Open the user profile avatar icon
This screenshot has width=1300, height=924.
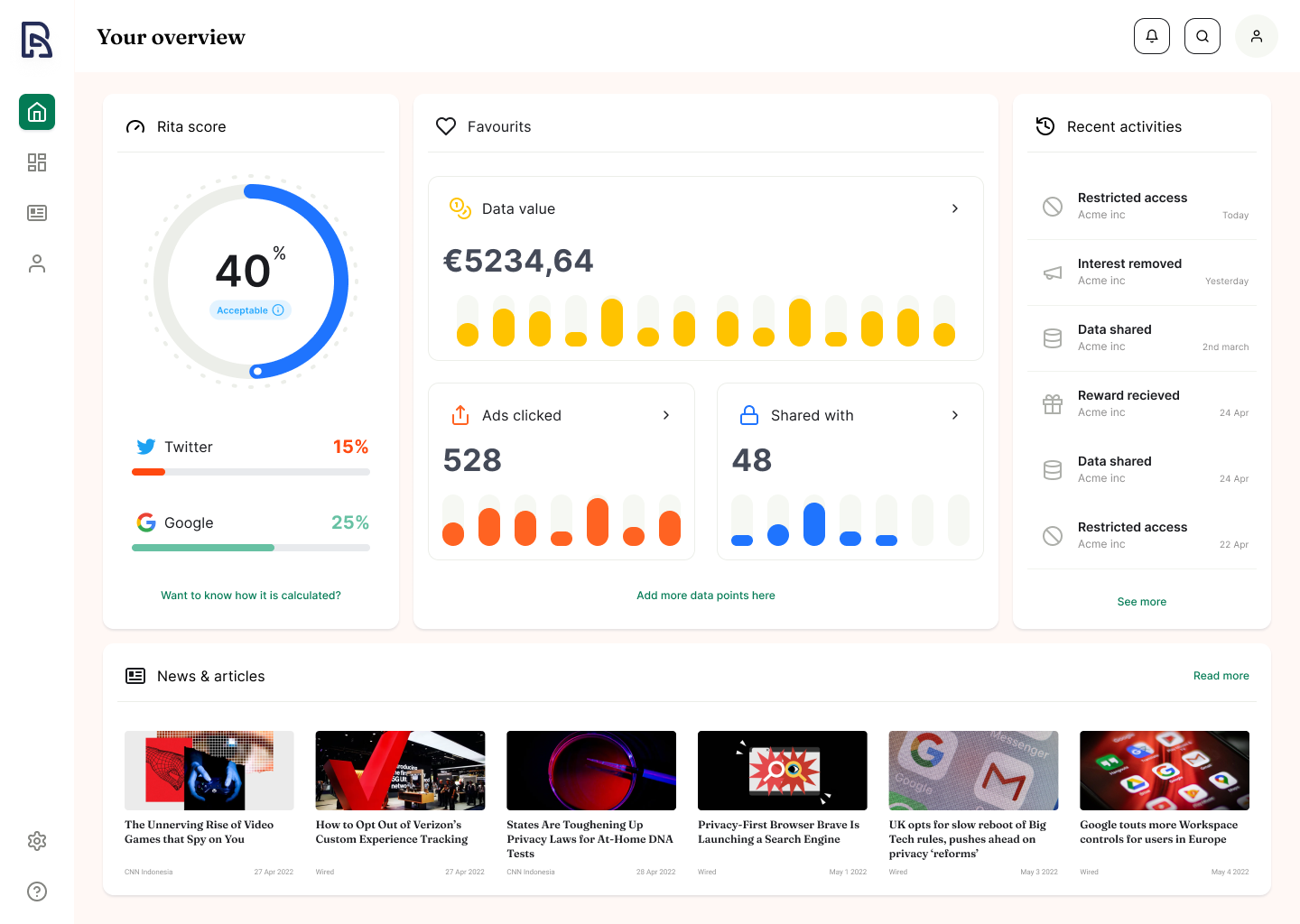[1257, 36]
